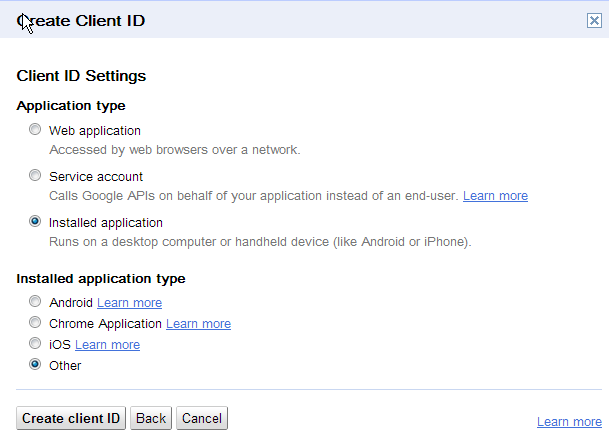The image size is (609, 437).
Task: Click the Application type section label
Action: 71,106
